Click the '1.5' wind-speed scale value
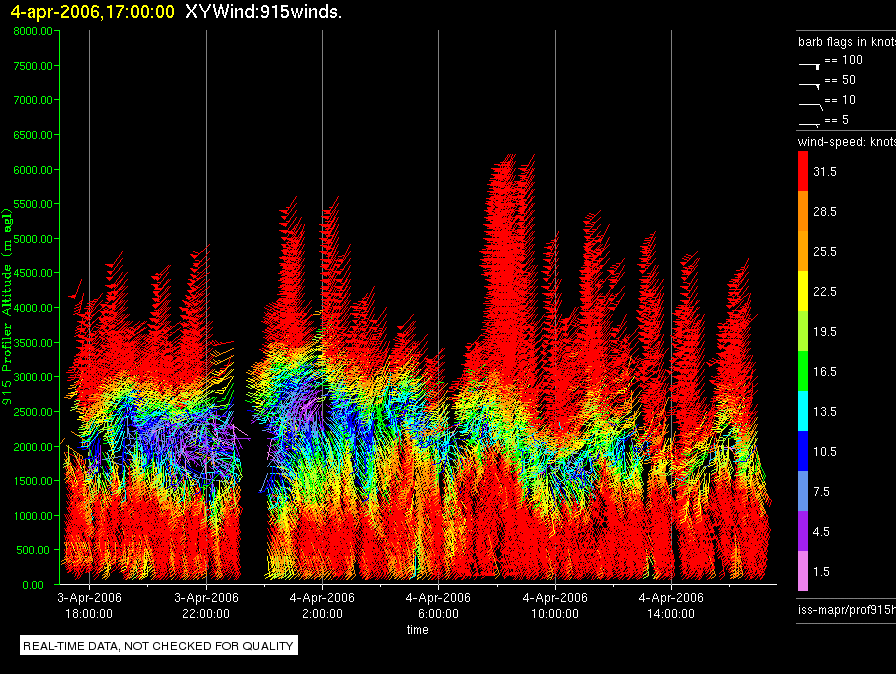The height and width of the screenshot is (674, 896). coord(821,571)
